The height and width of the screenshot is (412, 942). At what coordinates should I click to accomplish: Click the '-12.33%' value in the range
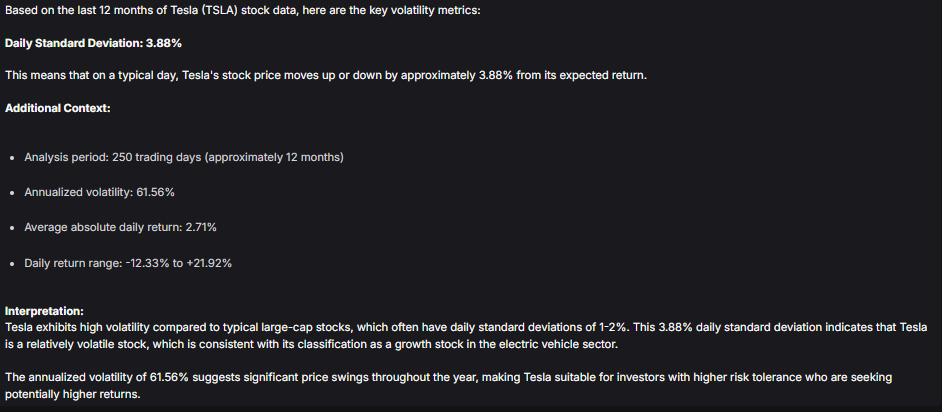pos(148,263)
